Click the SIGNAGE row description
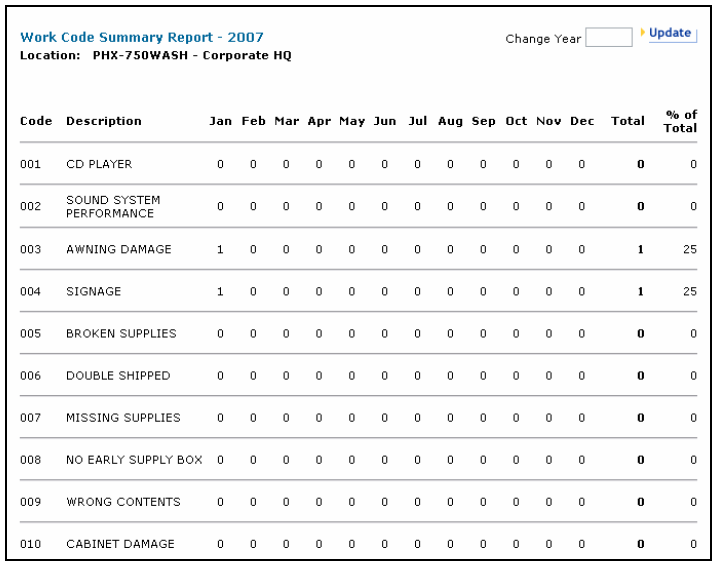 [x=94, y=292]
